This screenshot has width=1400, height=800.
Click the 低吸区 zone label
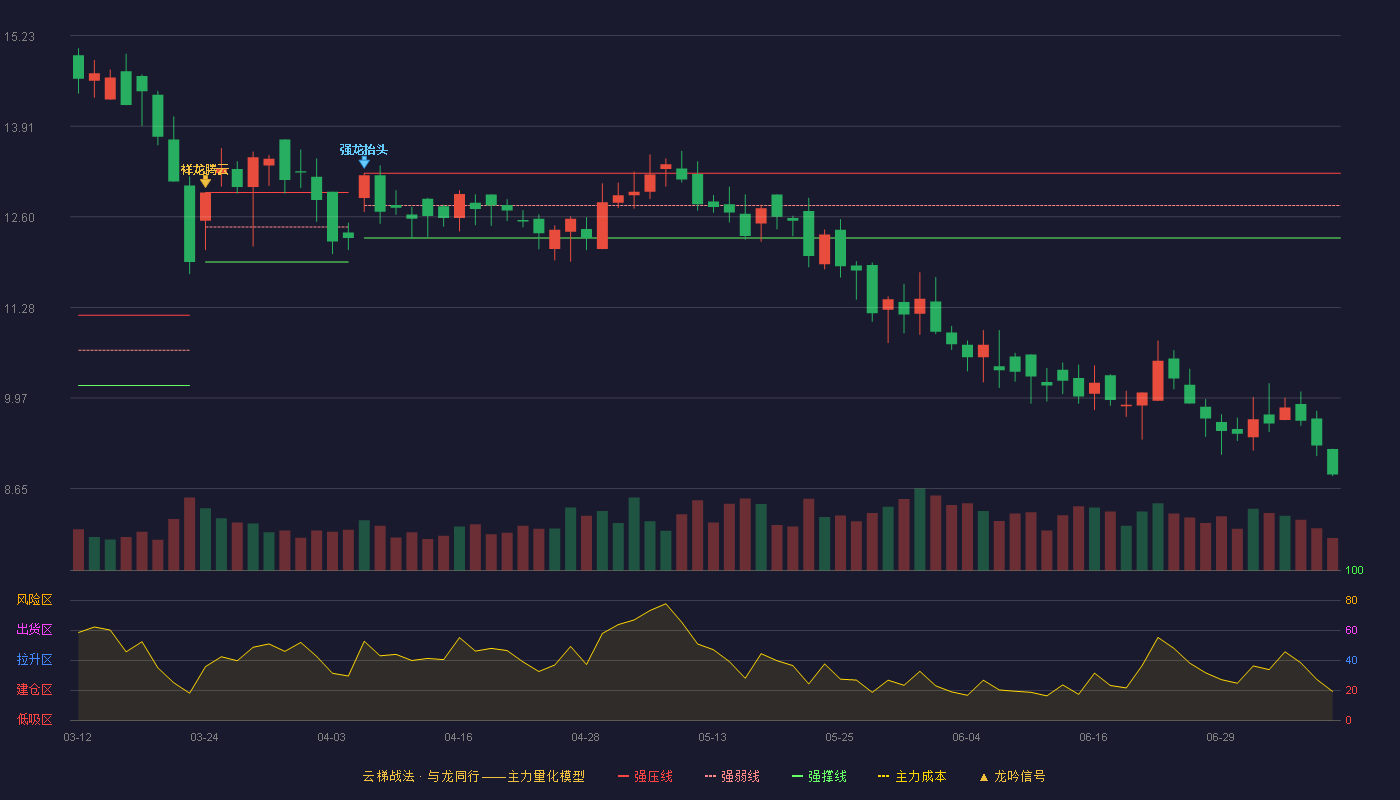[34, 720]
